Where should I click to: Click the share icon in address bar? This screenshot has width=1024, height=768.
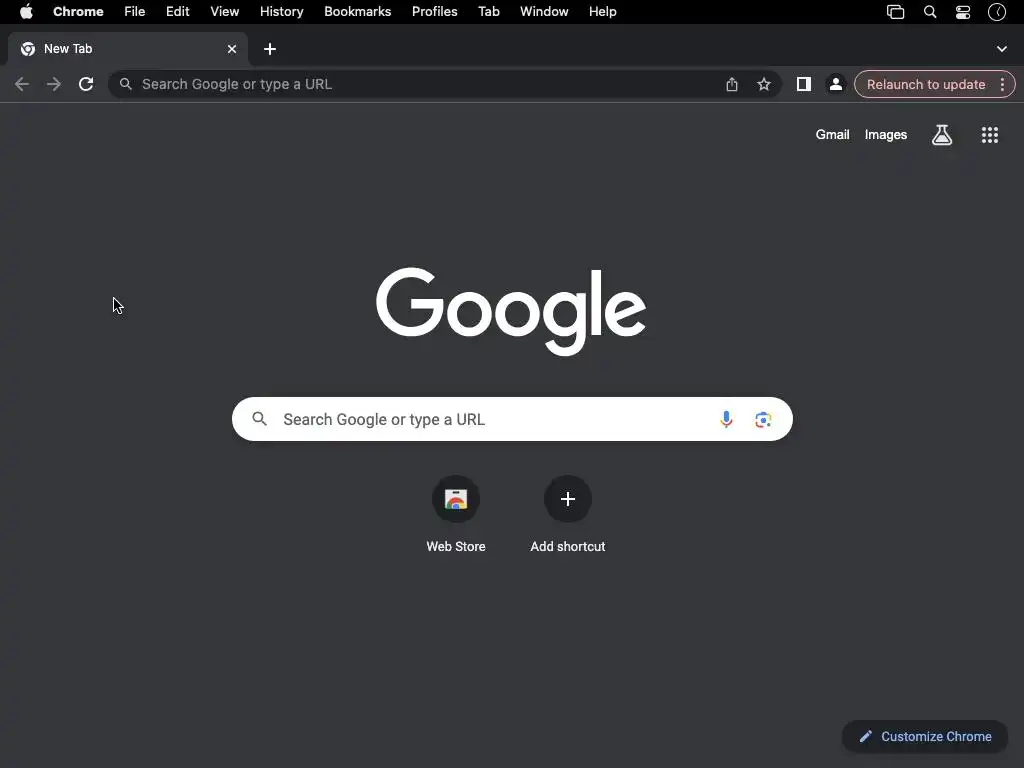(x=731, y=84)
